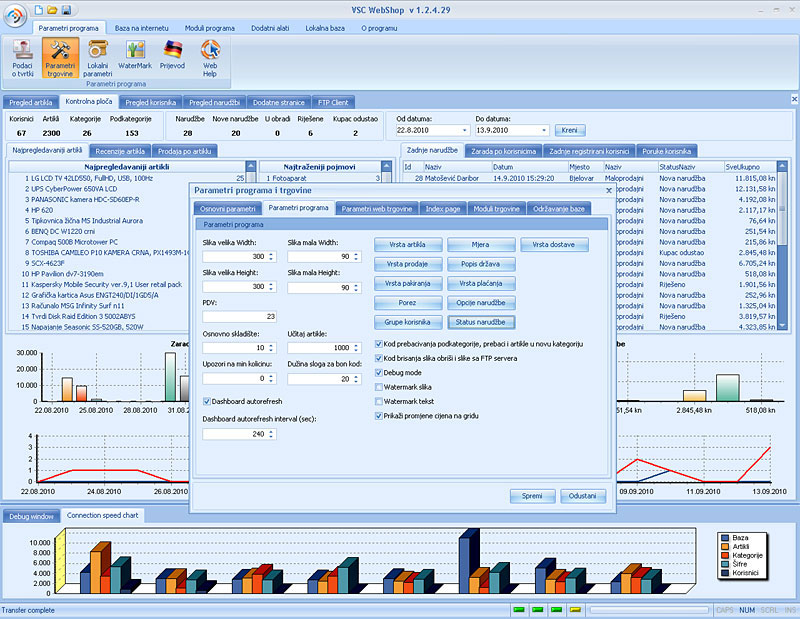Click Baza blue legend swatch
The width and height of the screenshot is (800, 619).
(x=725, y=538)
